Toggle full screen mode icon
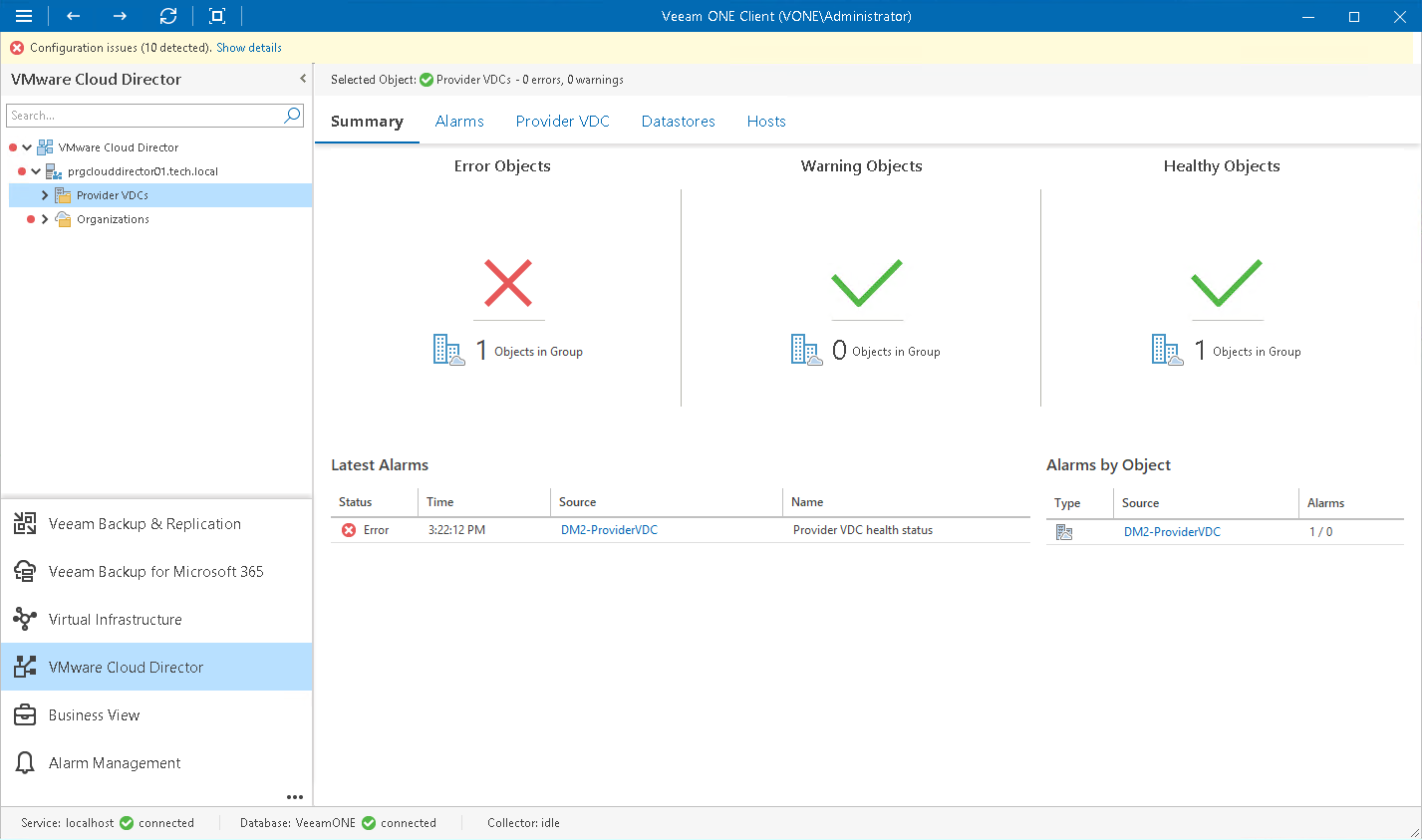1422x840 pixels. pyautogui.click(x=217, y=16)
